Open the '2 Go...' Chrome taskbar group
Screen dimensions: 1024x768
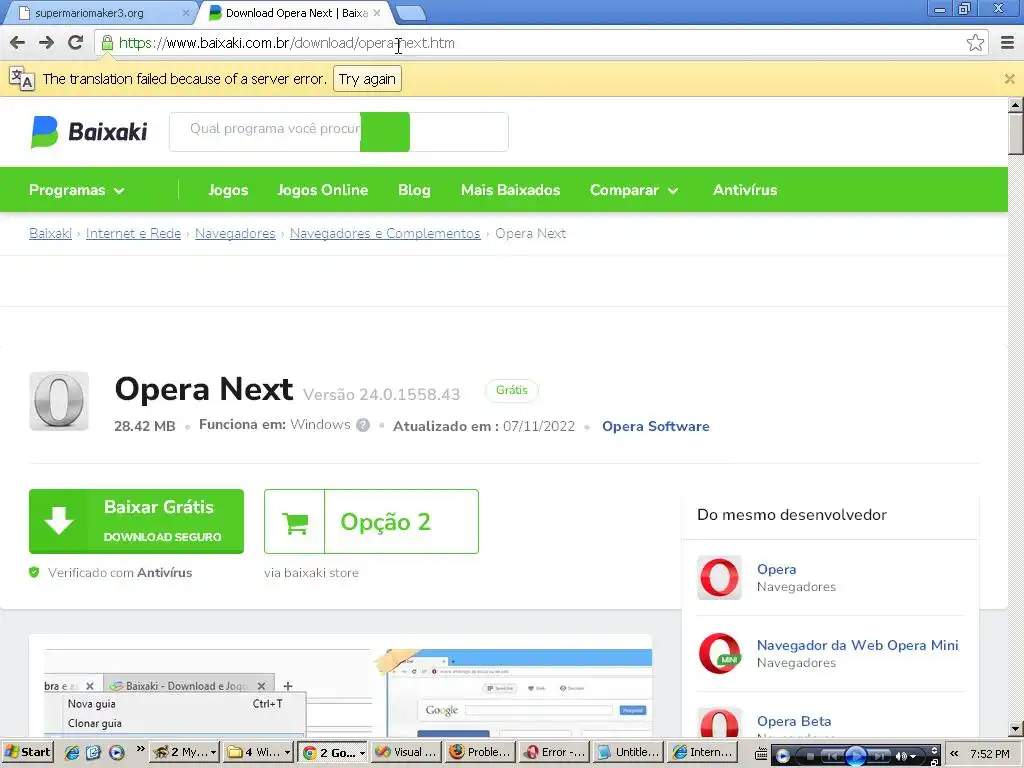[x=333, y=752]
